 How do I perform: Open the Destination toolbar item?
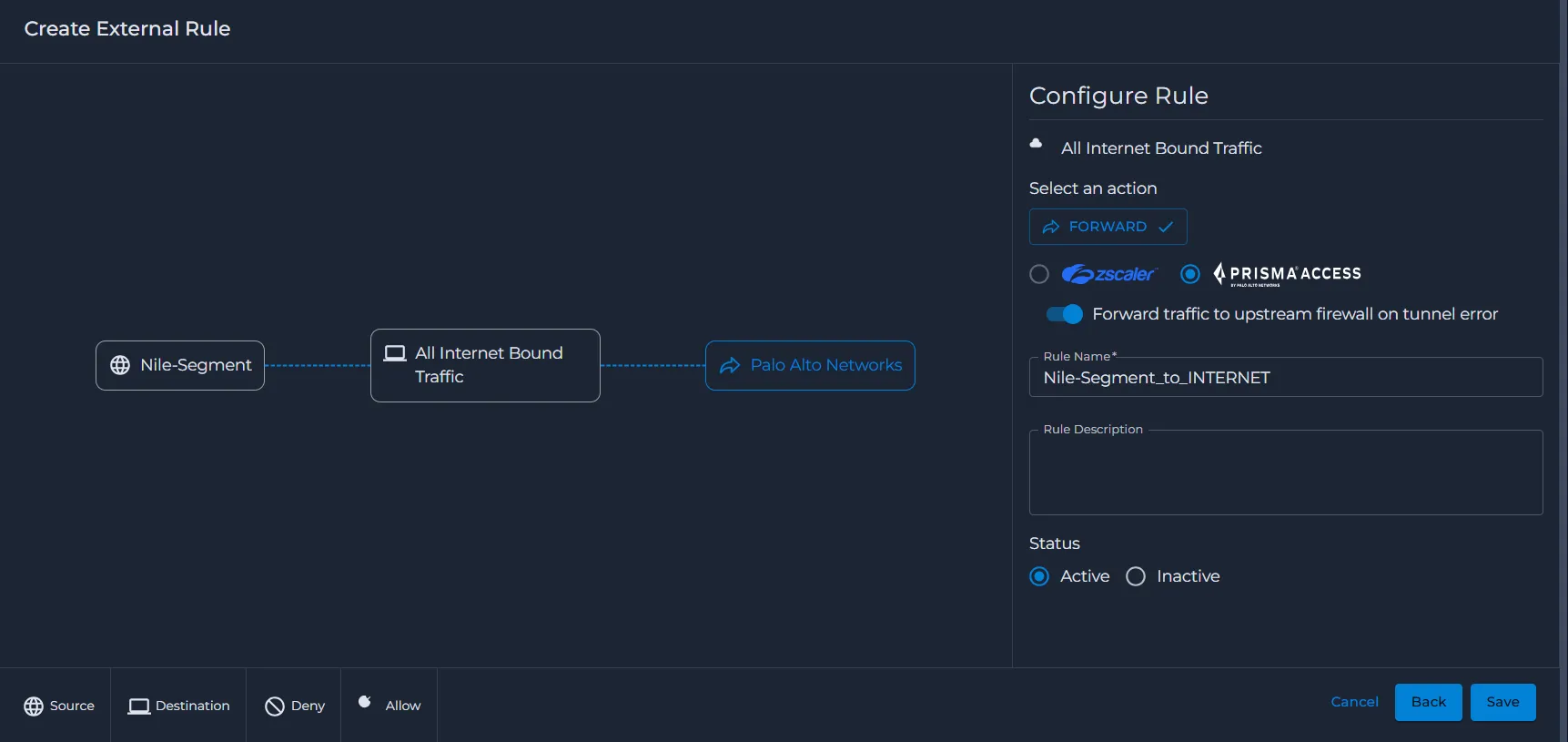point(179,706)
